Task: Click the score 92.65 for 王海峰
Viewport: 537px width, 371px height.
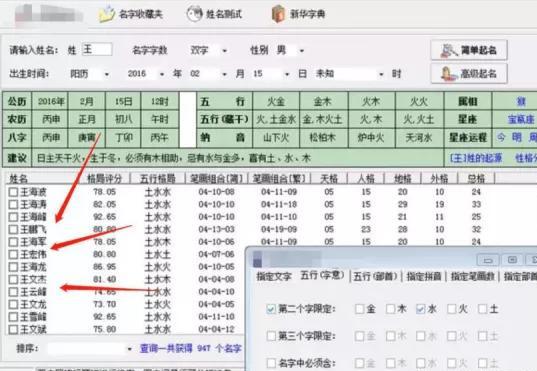Action: click(105, 217)
